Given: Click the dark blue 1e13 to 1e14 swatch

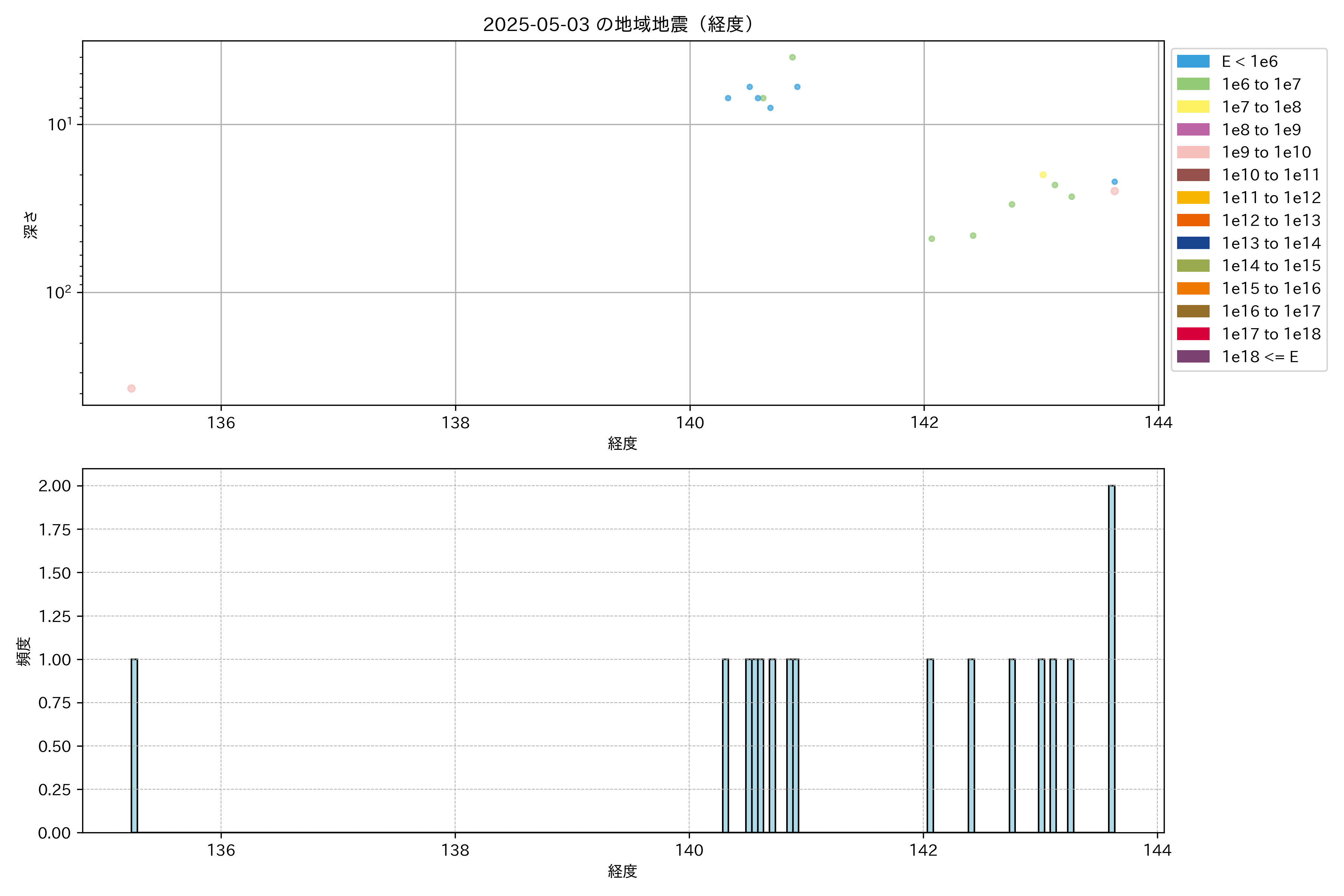Looking at the screenshot, I should (1193, 243).
